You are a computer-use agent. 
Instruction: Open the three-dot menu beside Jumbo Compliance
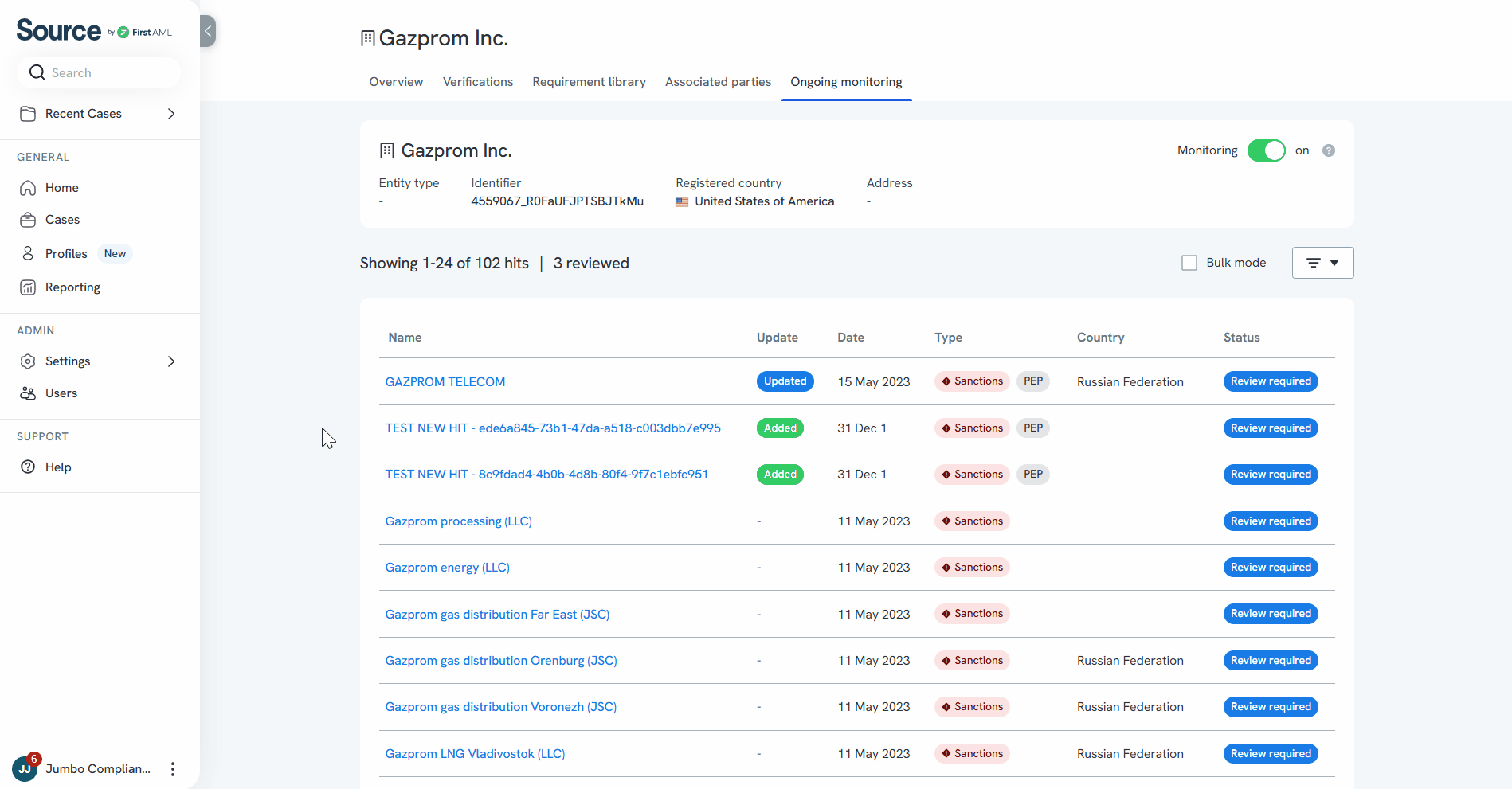[x=173, y=769]
